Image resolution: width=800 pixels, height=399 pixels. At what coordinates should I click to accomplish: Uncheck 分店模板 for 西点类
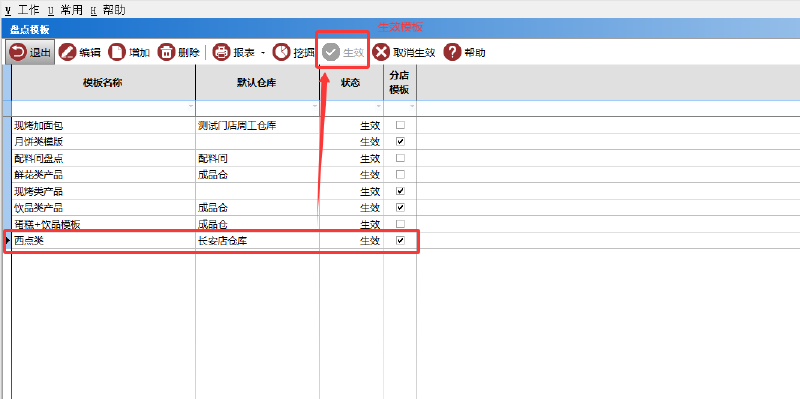[x=401, y=241]
